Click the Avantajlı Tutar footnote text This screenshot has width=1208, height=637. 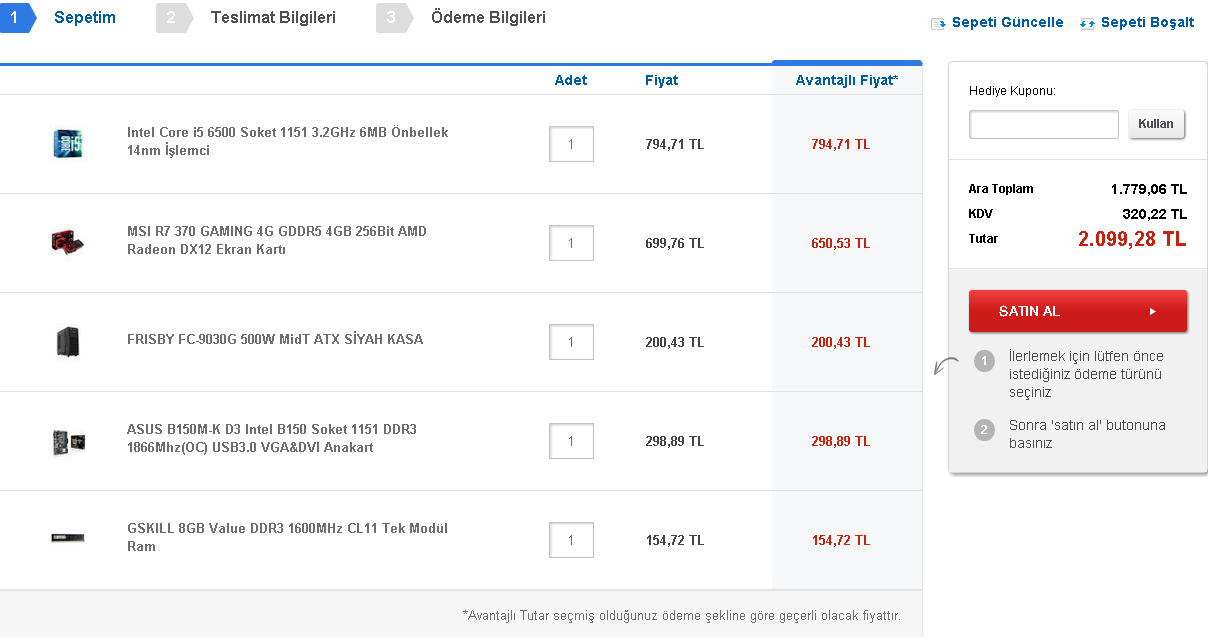click(x=682, y=615)
